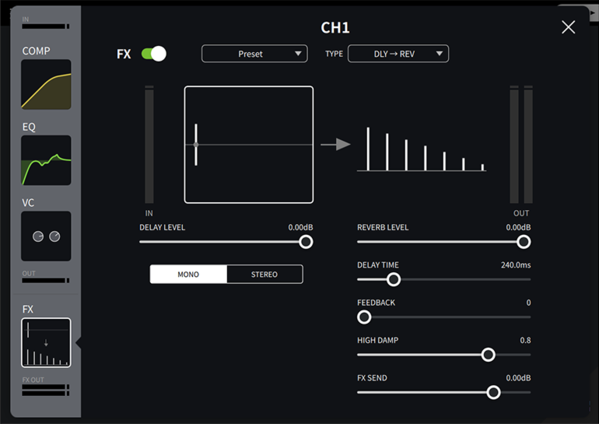Toggle the FX on/off switch

pos(154,54)
